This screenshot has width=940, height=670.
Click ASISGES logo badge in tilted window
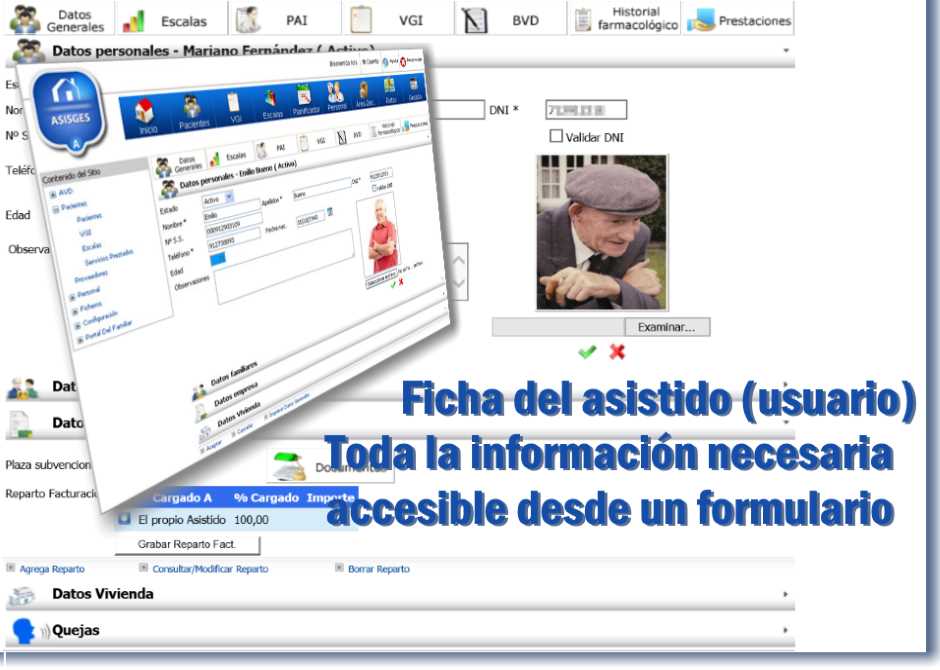point(71,113)
